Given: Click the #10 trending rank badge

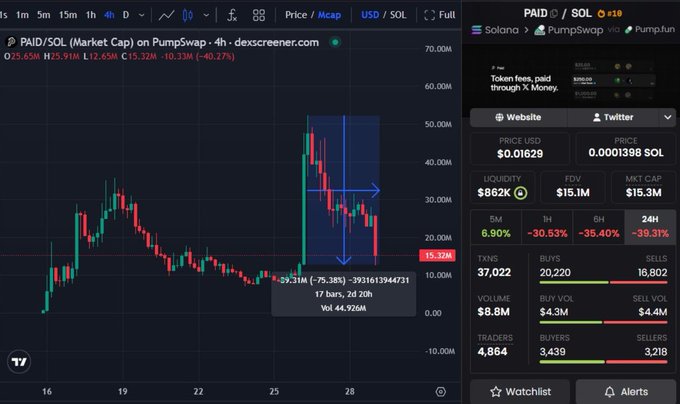Looking at the screenshot, I should 609,13.
